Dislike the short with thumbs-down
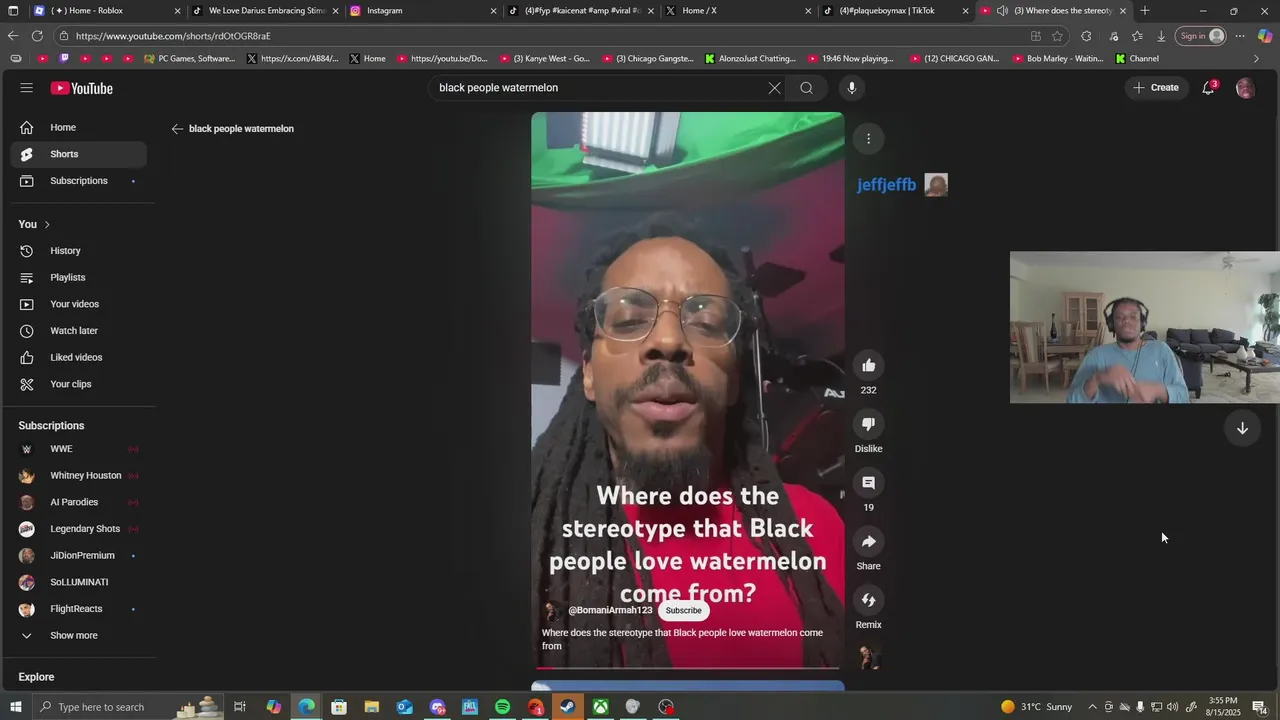The image size is (1280, 720). 869,424
